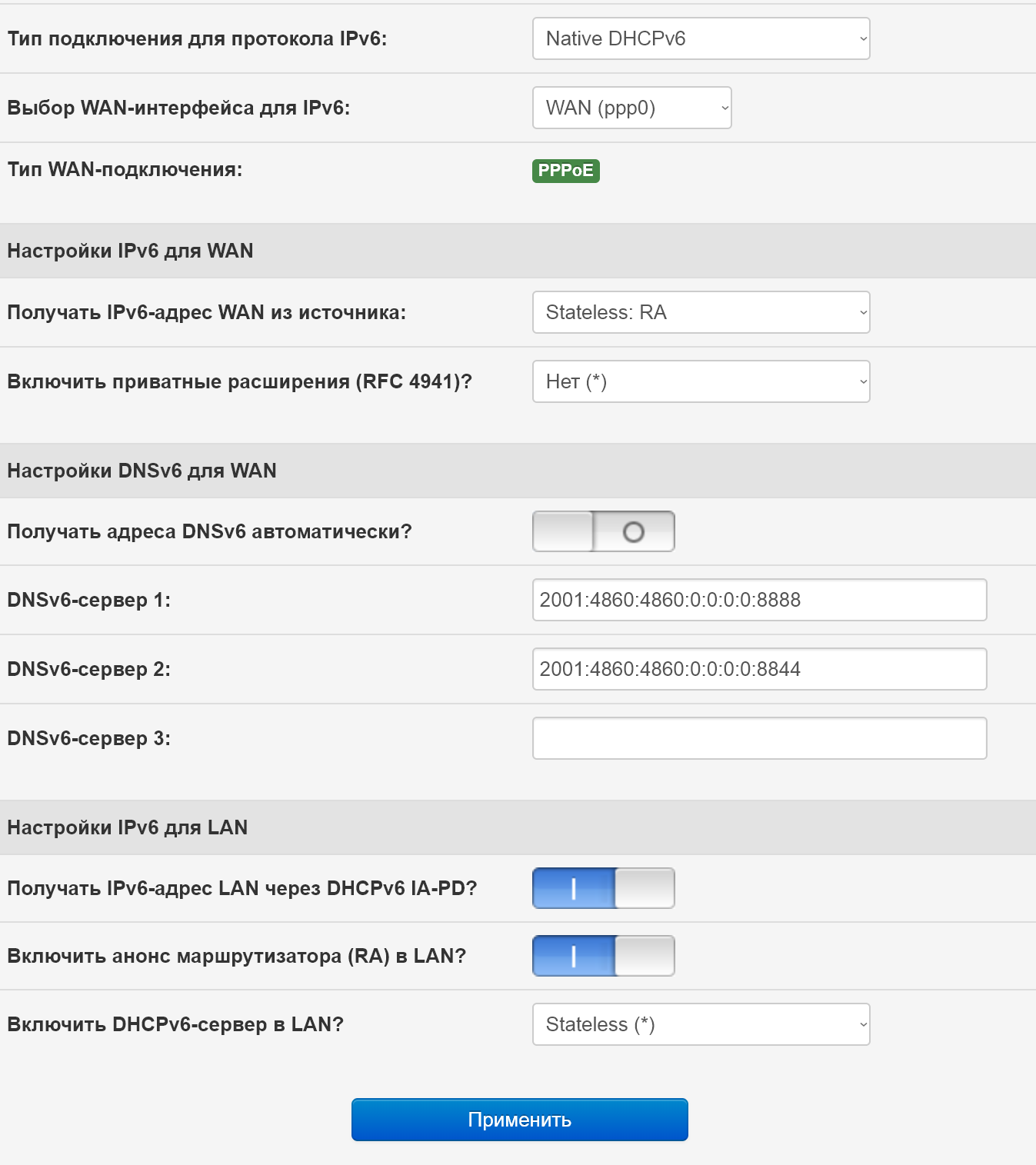Expand the WAN (ppp0) interface selector
Screen dimensions: 1036x1165
click(x=631, y=108)
